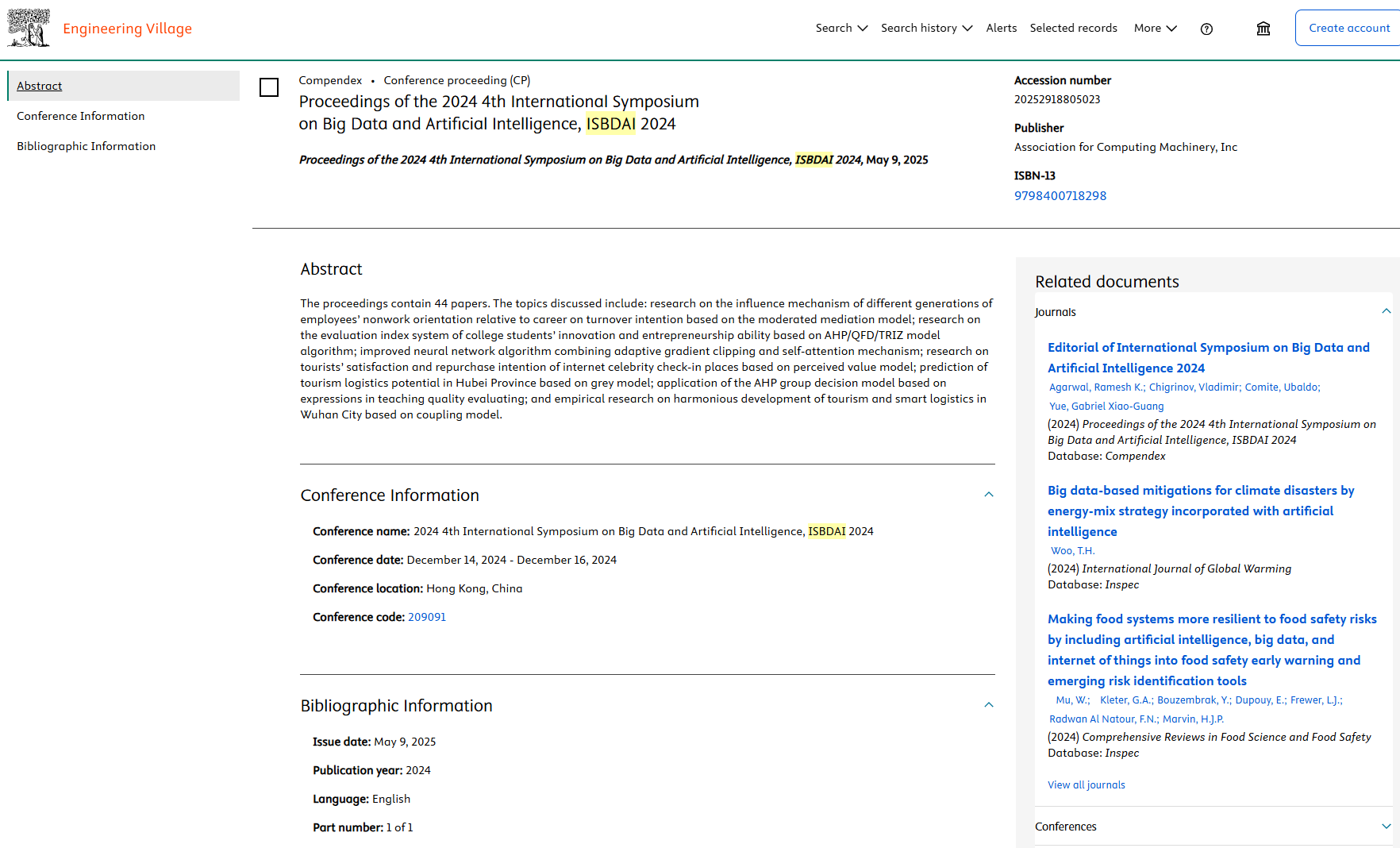Go to the Alerts page
The height and width of the screenshot is (848, 1400).
1001,28
